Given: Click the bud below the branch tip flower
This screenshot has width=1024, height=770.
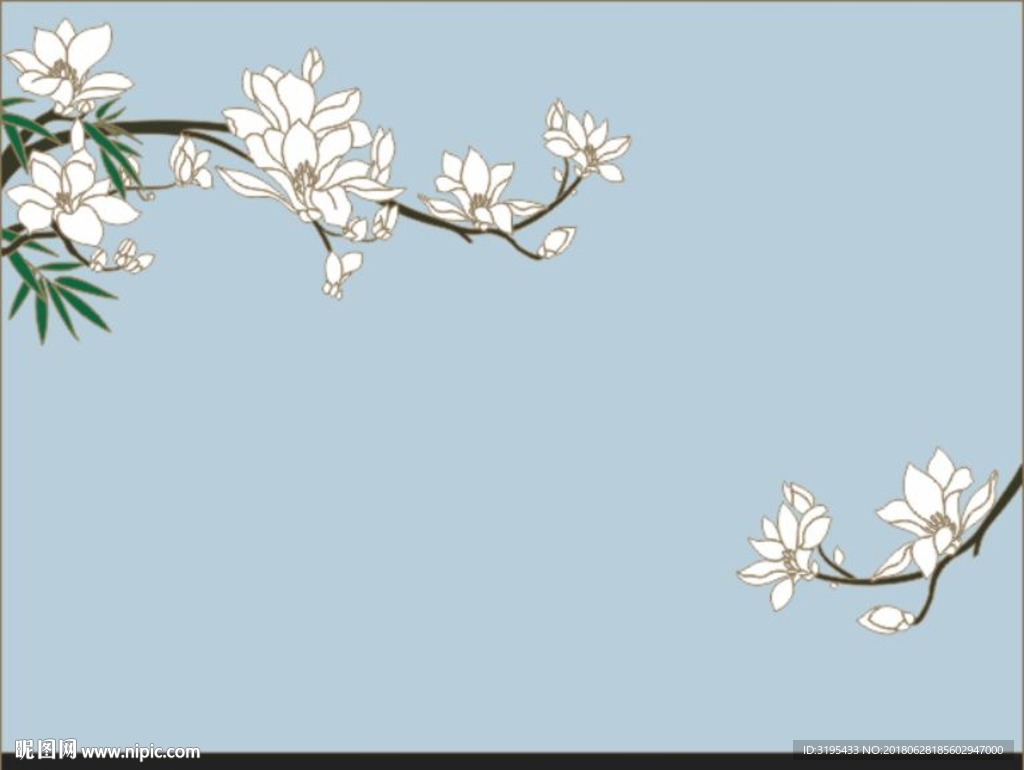Looking at the screenshot, I should point(556,242).
